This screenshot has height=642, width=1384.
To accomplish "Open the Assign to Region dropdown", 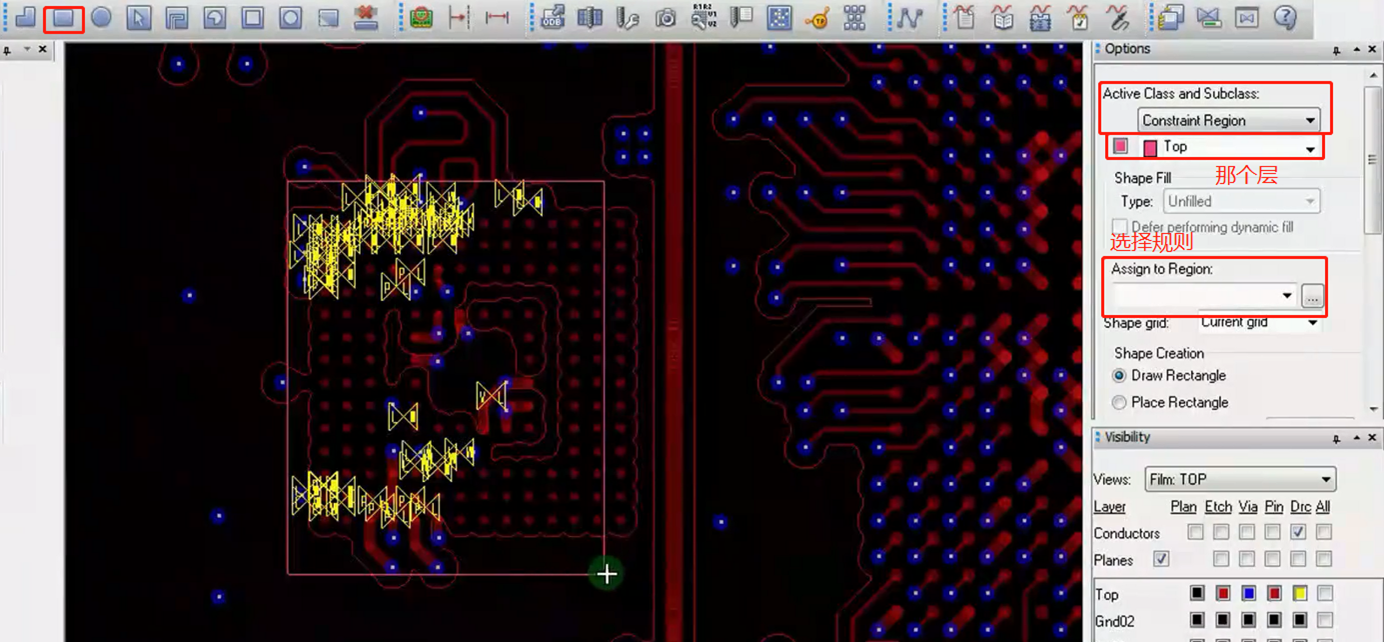I will click(x=1205, y=296).
